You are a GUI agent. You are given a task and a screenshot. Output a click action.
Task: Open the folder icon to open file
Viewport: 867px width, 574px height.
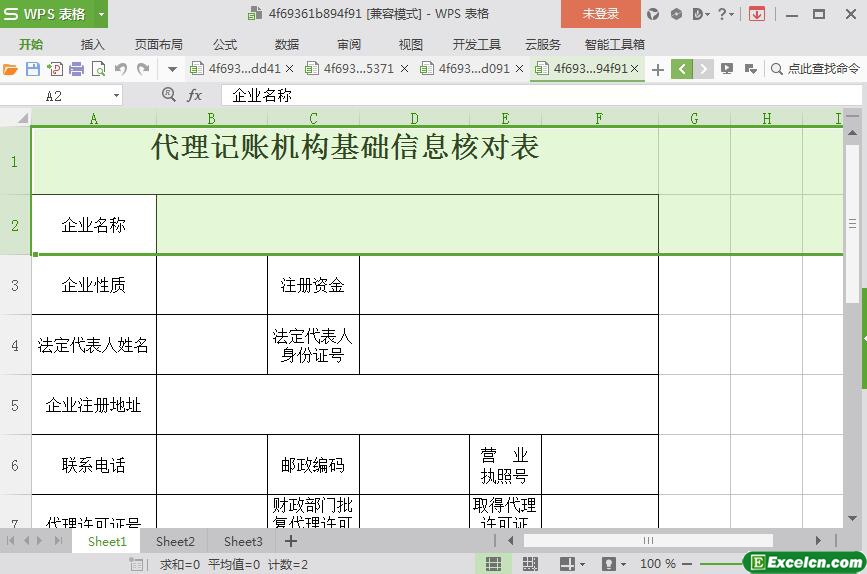(x=11, y=69)
